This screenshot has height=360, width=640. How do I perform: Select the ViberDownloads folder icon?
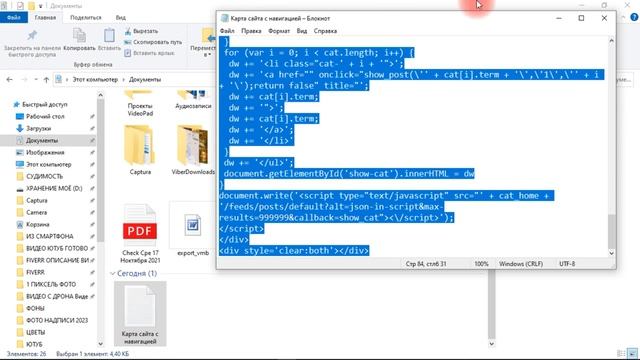coord(193,145)
